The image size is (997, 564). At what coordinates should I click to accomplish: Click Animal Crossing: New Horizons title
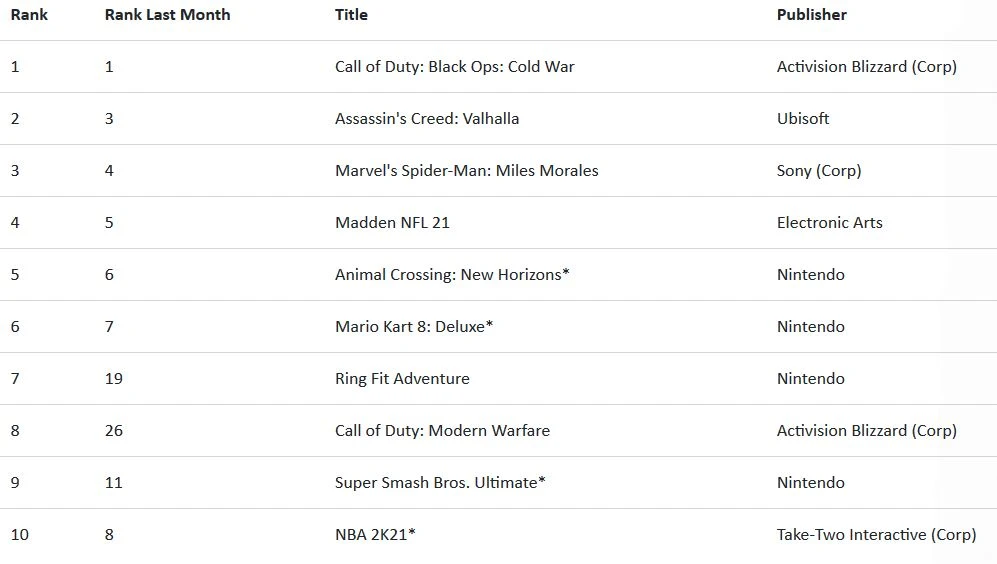tap(452, 275)
